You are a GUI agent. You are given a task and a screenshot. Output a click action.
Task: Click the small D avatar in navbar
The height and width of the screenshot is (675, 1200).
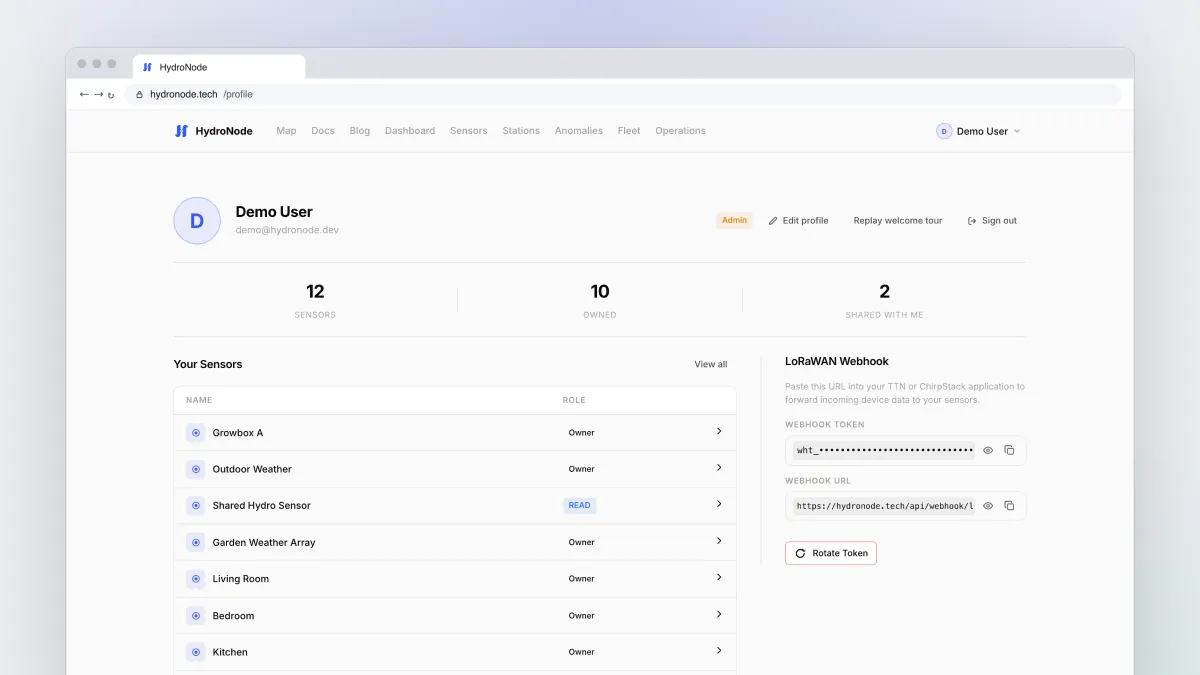click(944, 131)
